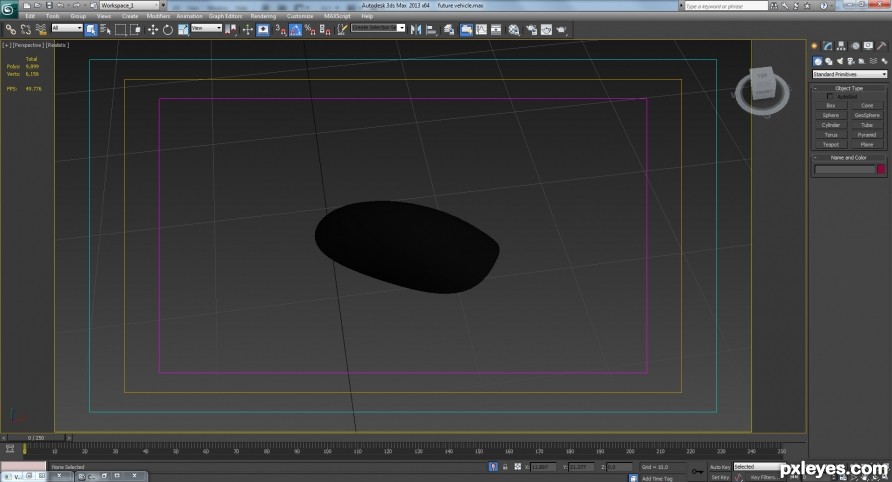Open the Material Editor icon

click(x=514, y=30)
